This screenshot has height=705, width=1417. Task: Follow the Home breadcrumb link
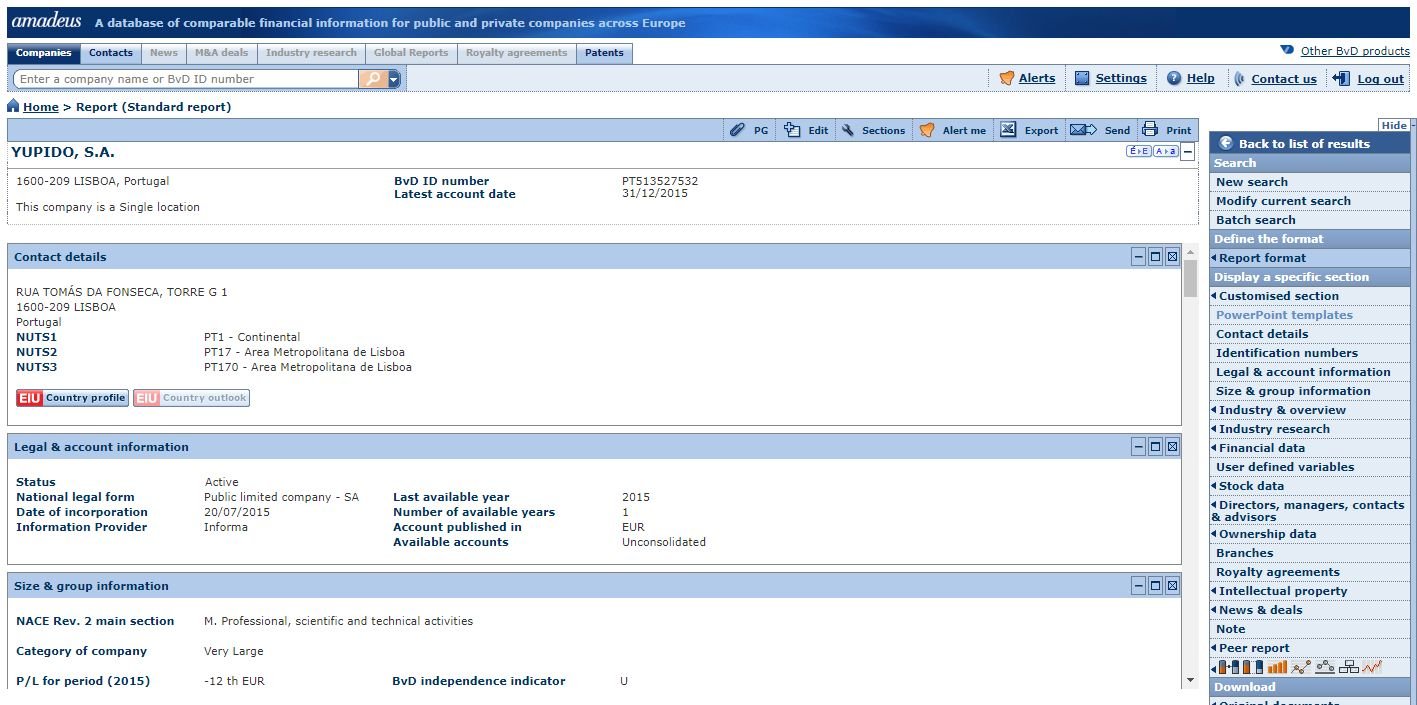point(41,107)
